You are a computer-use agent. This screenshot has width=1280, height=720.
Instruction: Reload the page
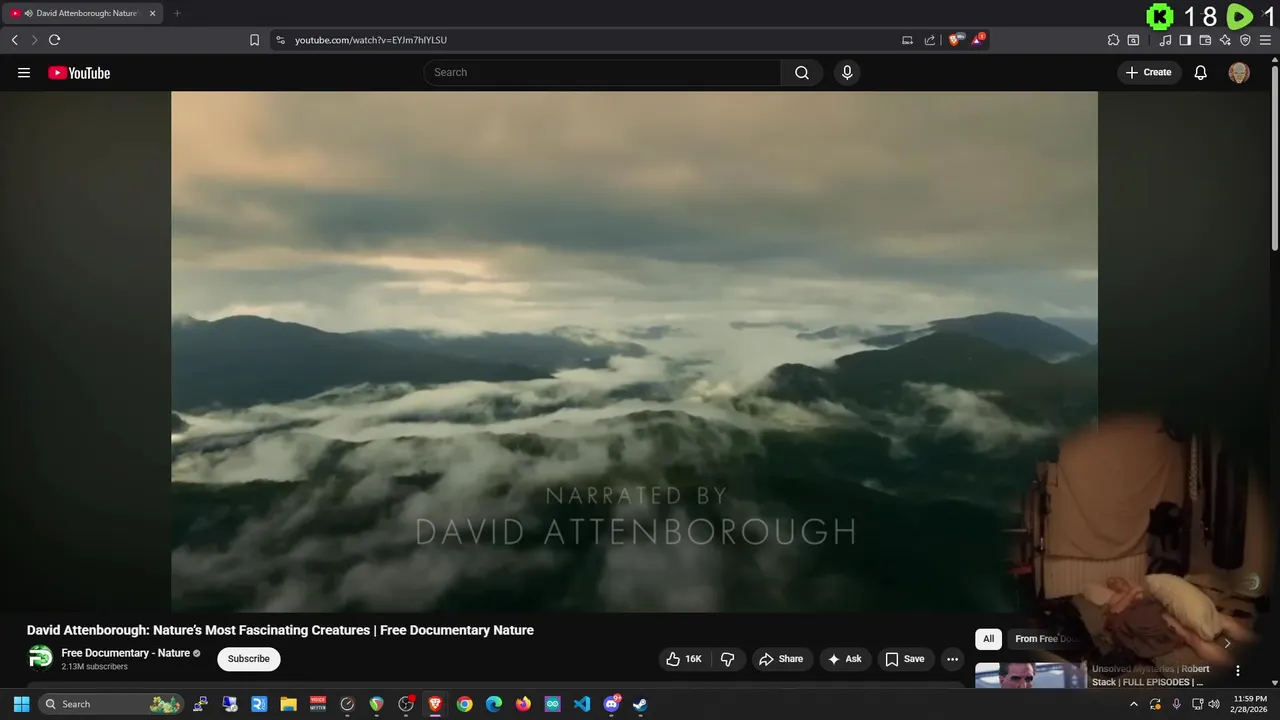(x=54, y=40)
